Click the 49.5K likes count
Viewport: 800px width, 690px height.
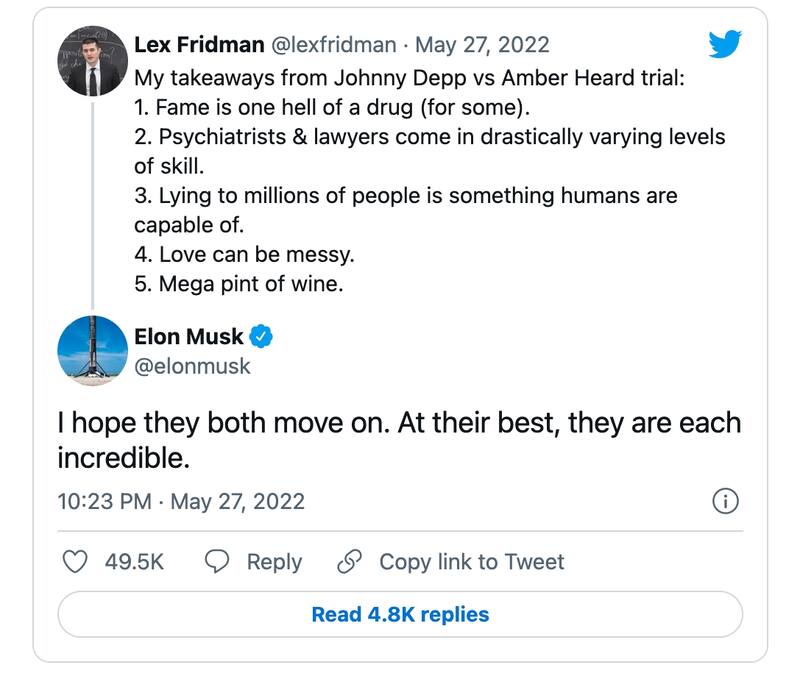tap(134, 562)
